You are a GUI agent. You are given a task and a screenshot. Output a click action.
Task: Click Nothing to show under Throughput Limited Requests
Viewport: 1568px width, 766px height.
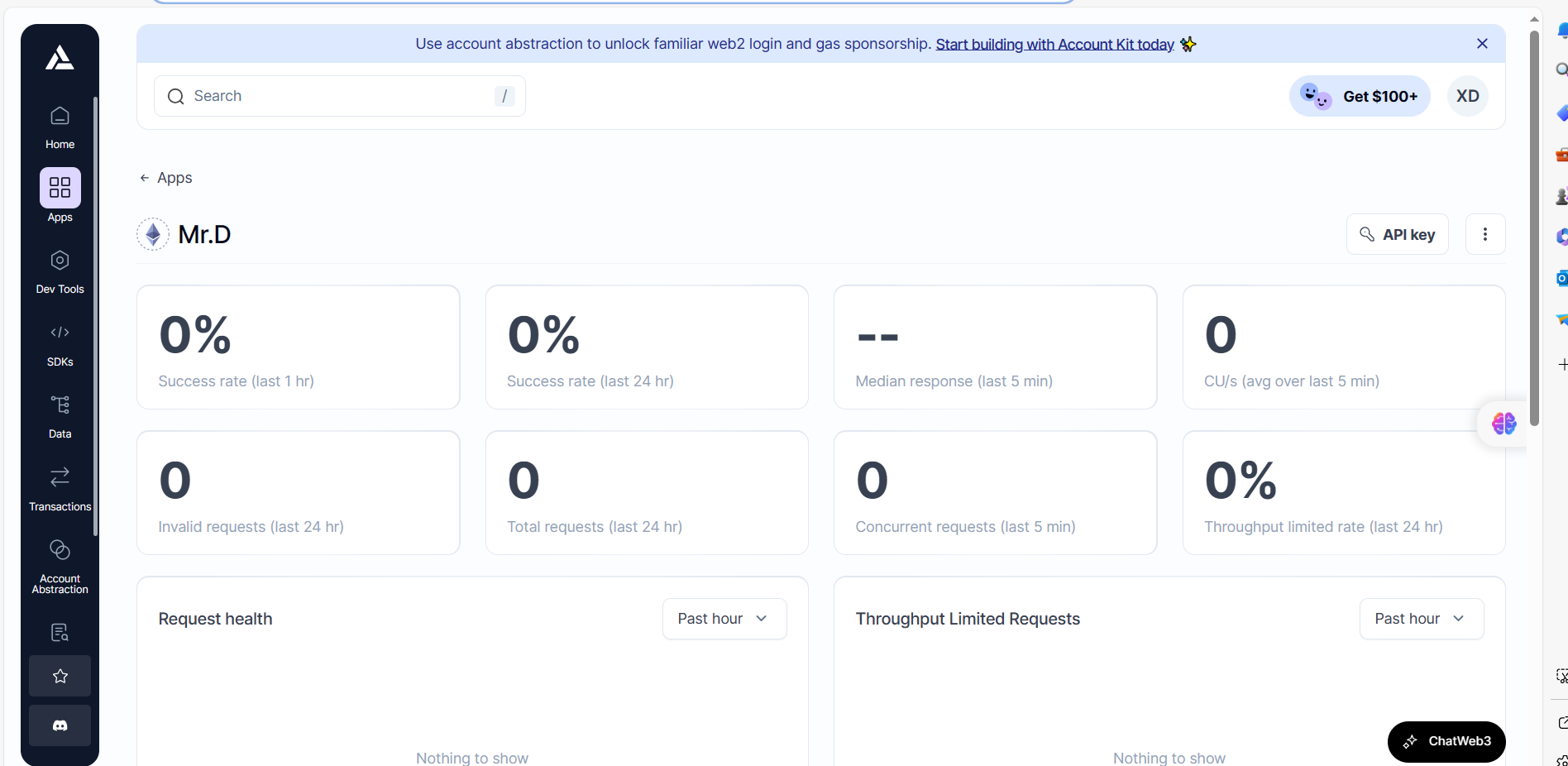[1169, 758]
